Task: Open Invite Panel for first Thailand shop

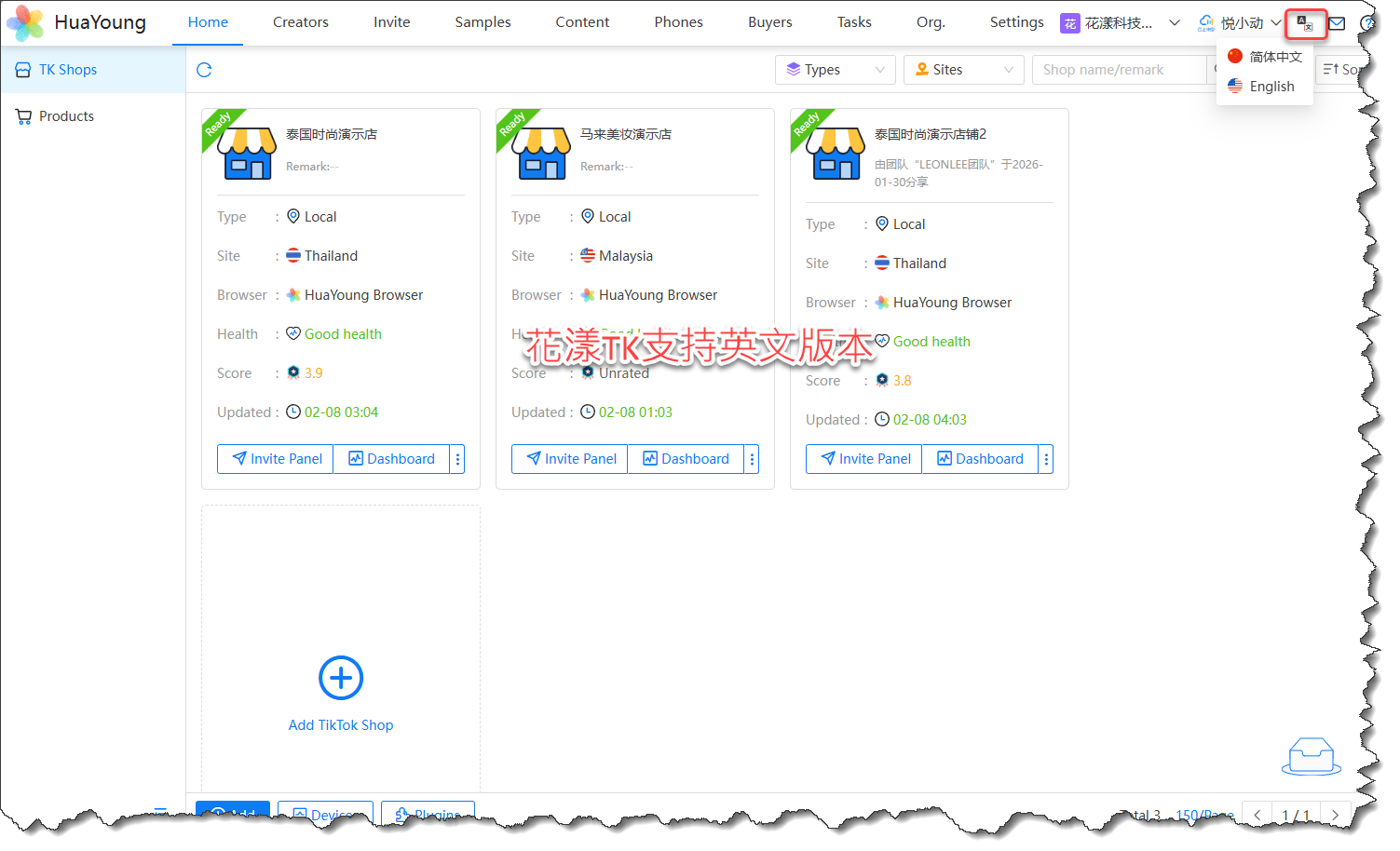Action: pos(276,459)
